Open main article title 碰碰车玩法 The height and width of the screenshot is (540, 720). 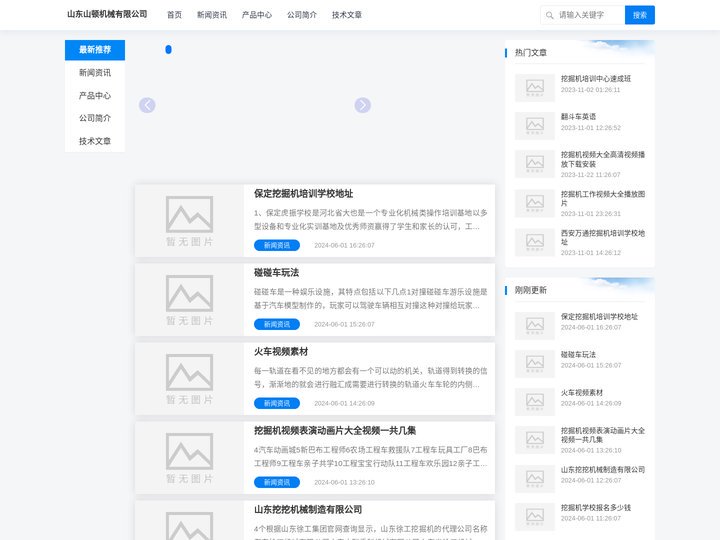(x=276, y=273)
